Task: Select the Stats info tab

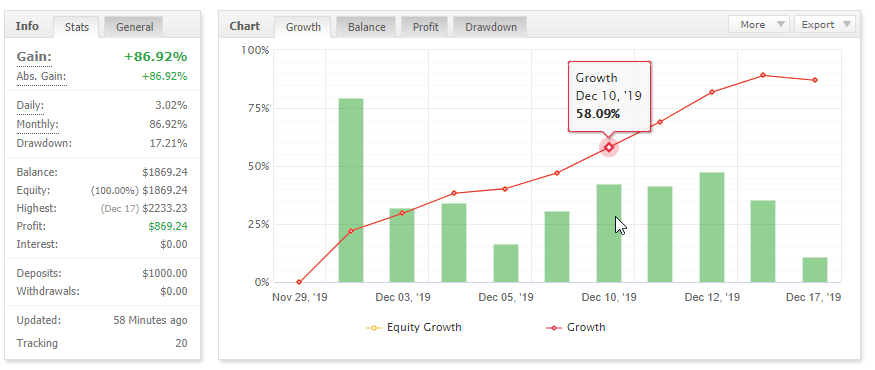Action: tap(76, 27)
